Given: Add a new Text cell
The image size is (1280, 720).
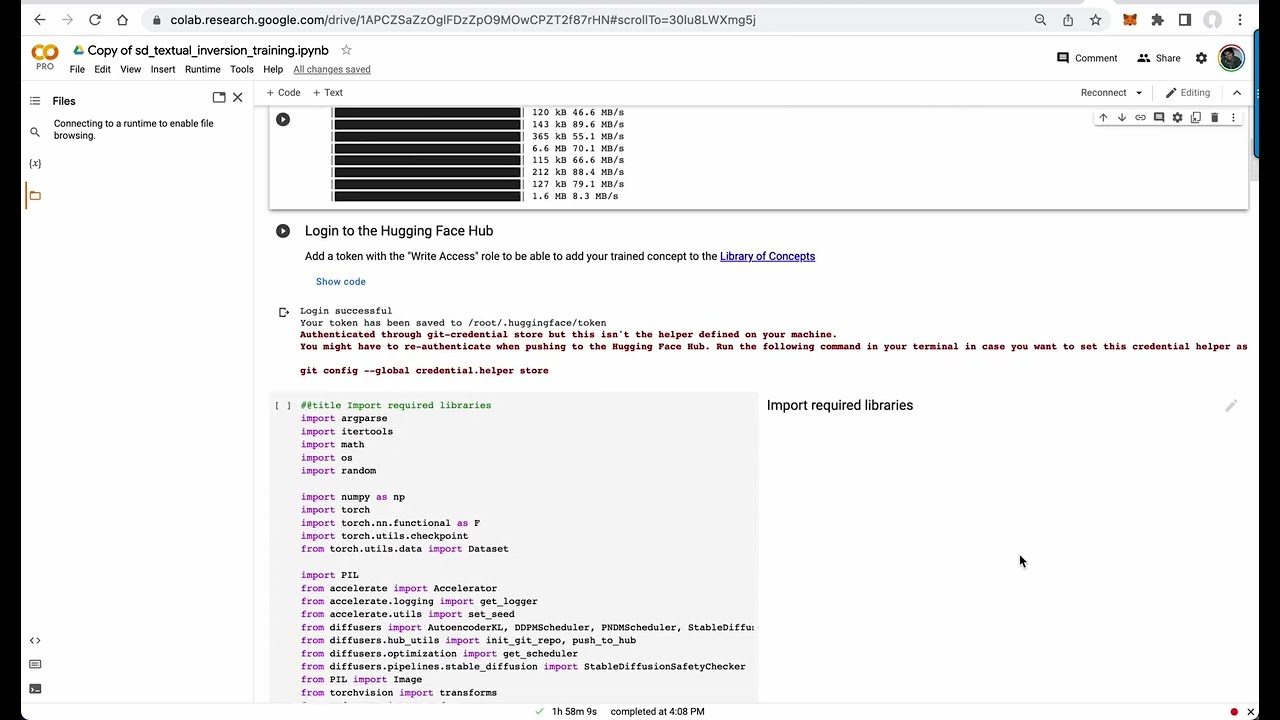Looking at the screenshot, I should [x=327, y=92].
